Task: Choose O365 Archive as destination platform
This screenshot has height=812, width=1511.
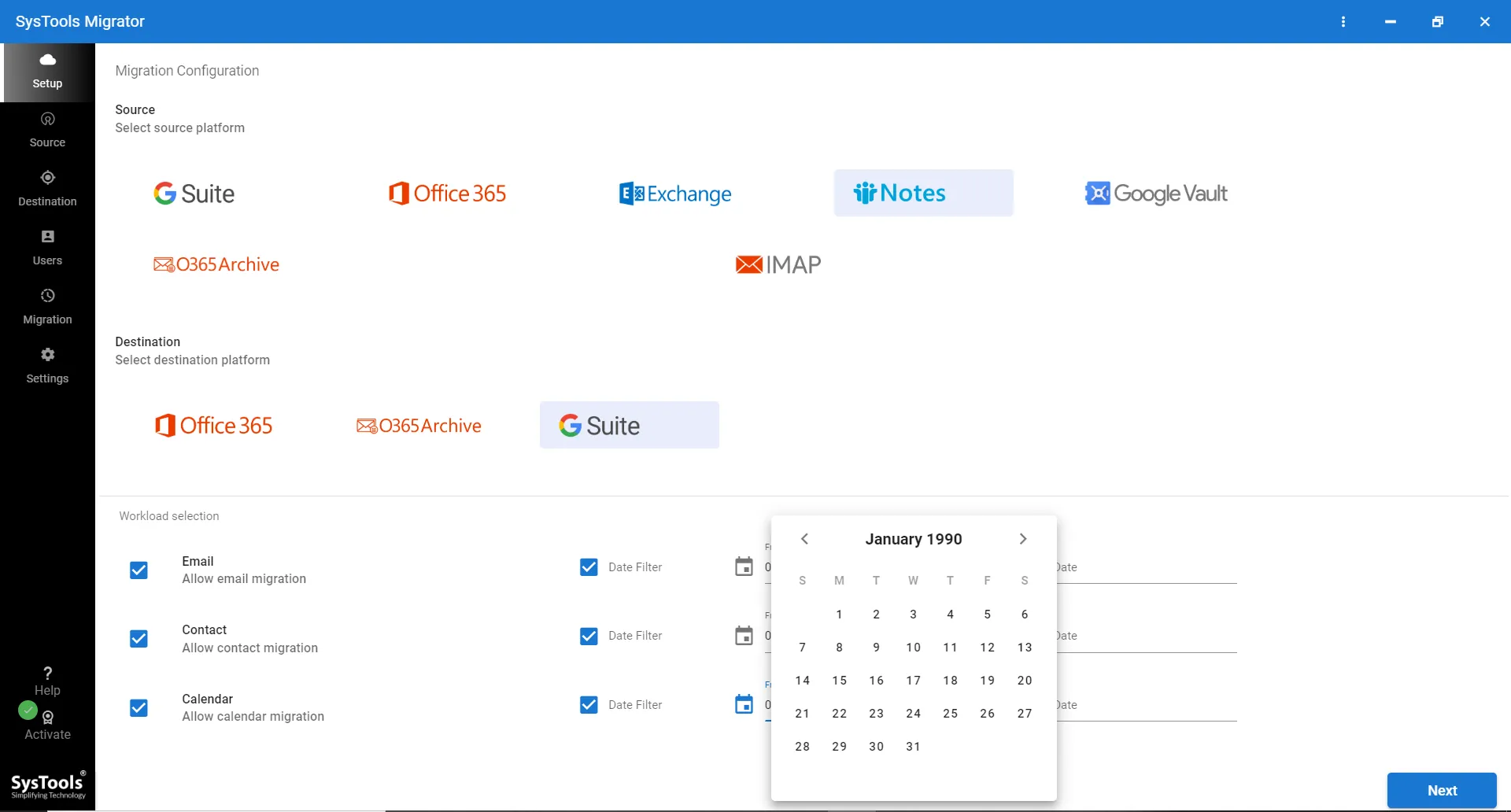Action: [x=419, y=426]
